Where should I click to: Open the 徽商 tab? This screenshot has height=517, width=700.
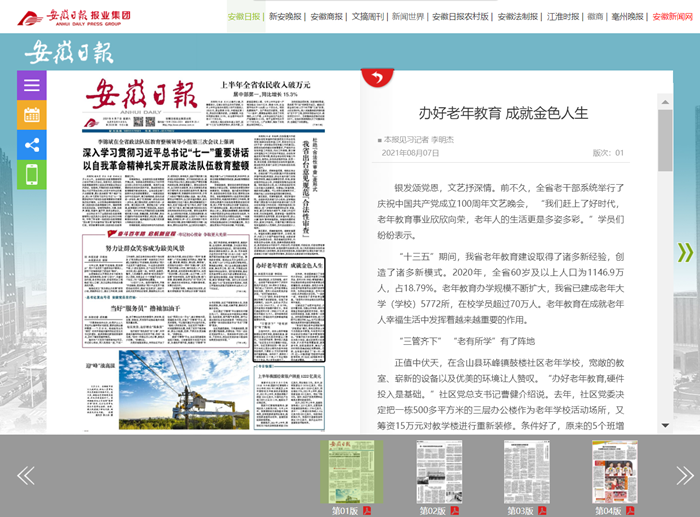[x=595, y=17]
